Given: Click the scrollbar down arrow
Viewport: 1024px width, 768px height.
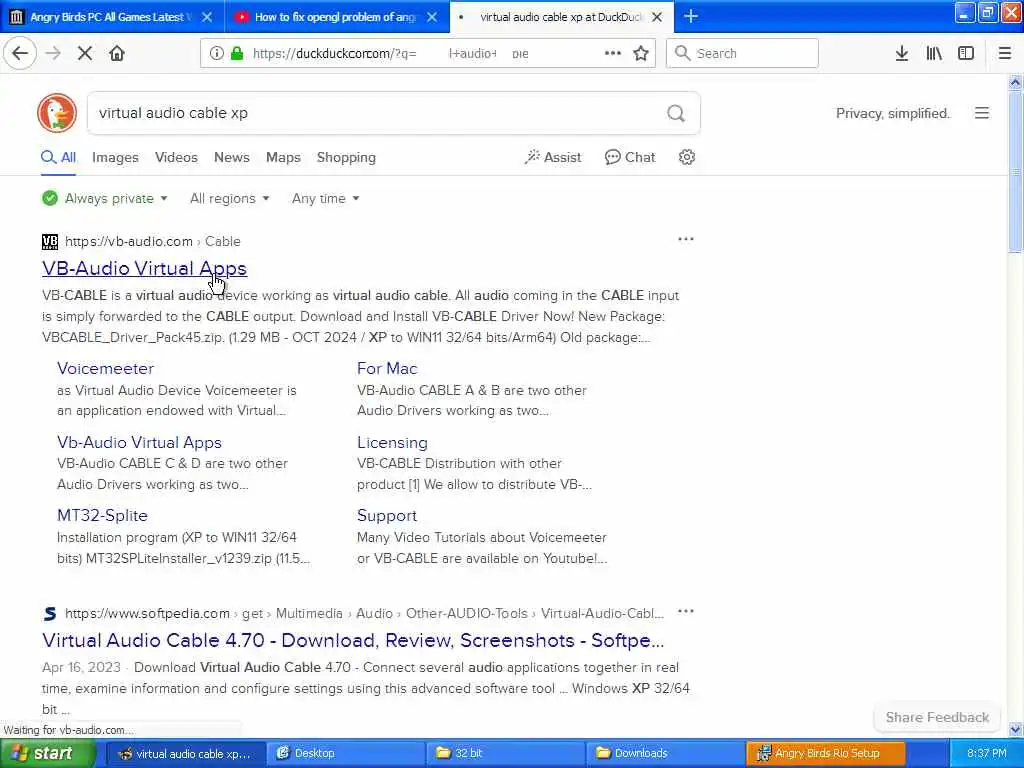Looking at the screenshot, I should 1015,729.
